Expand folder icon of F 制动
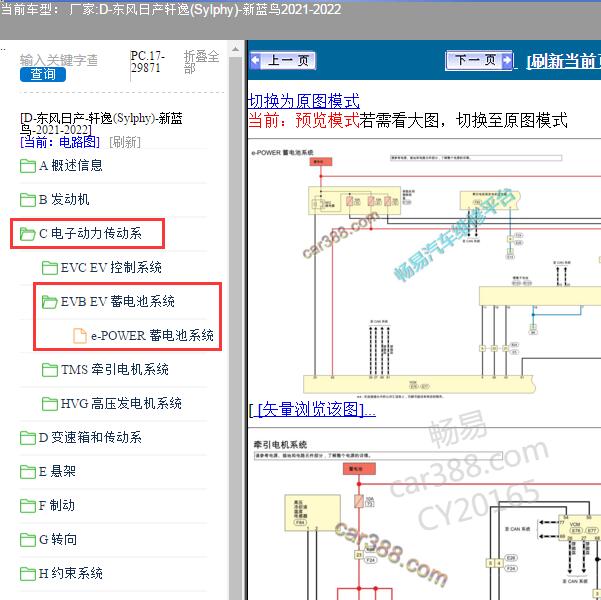The height and width of the screenshot is (600, 601). [x=28, y=506]
